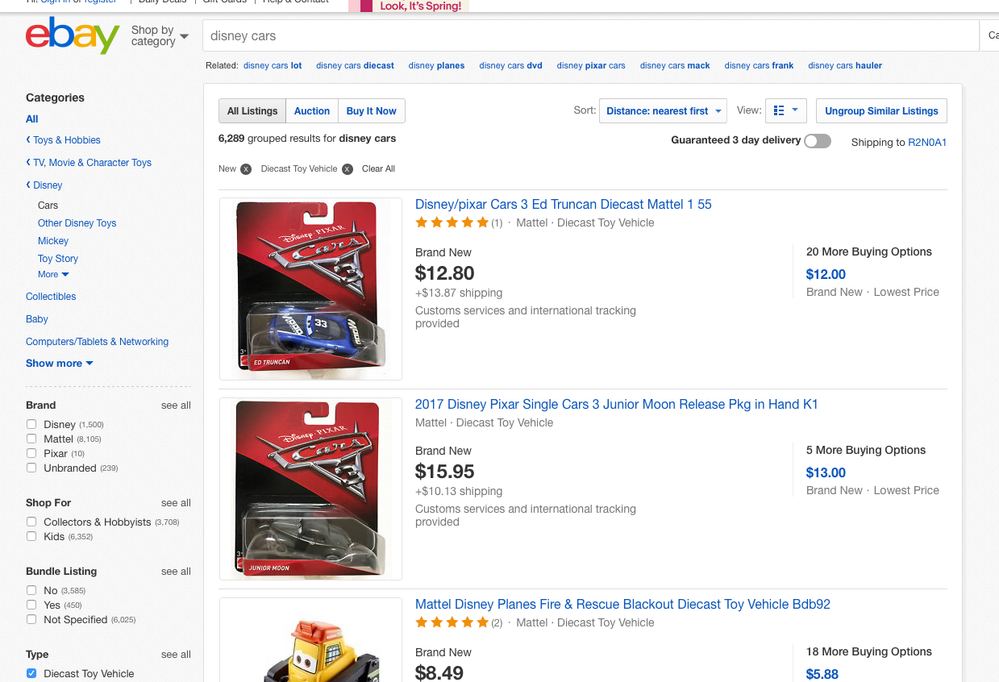Toggle Guaranteed 3 day delivery switch

pyautogui.click(x=817, y=141)
